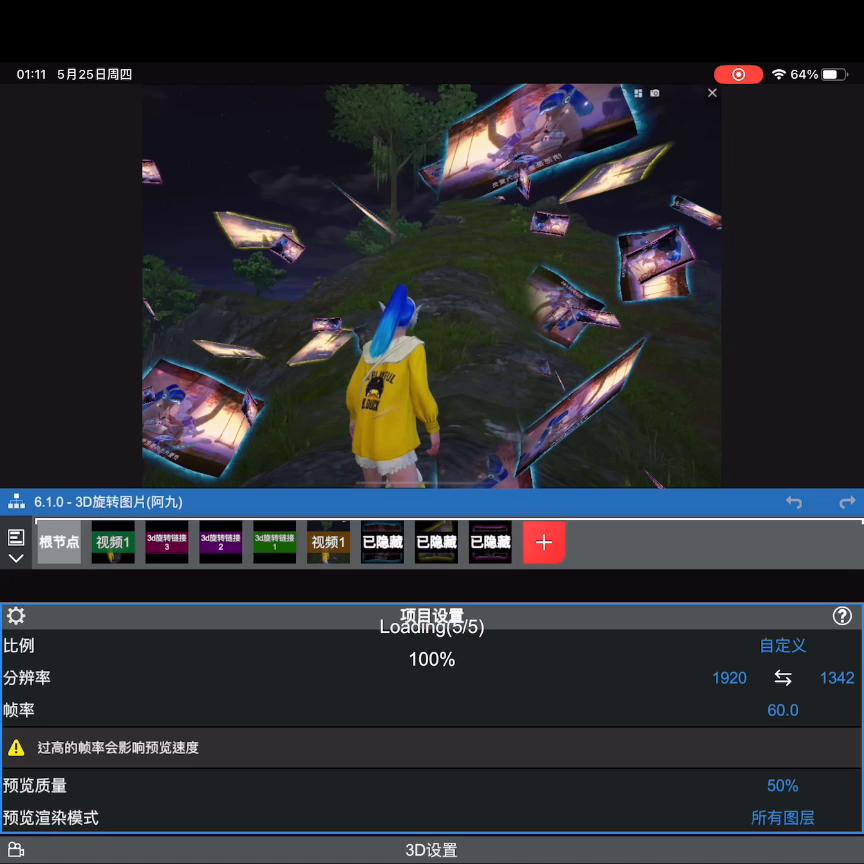This screenshot has height=864, width=864.
Task: Add a new layer with the red plus button
Action: tap(544, 541)
